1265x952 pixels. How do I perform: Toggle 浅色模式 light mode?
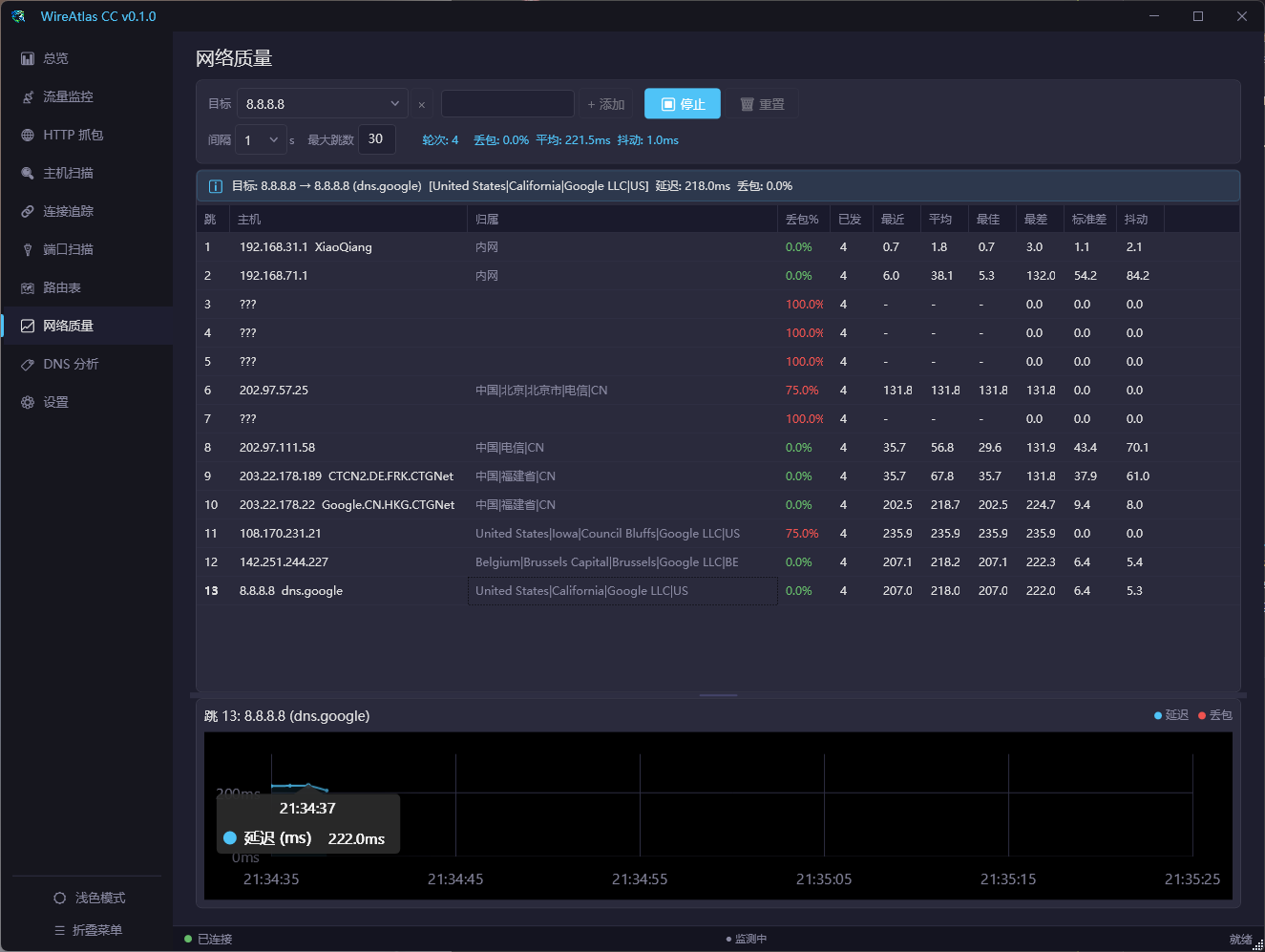click(89, 898)
